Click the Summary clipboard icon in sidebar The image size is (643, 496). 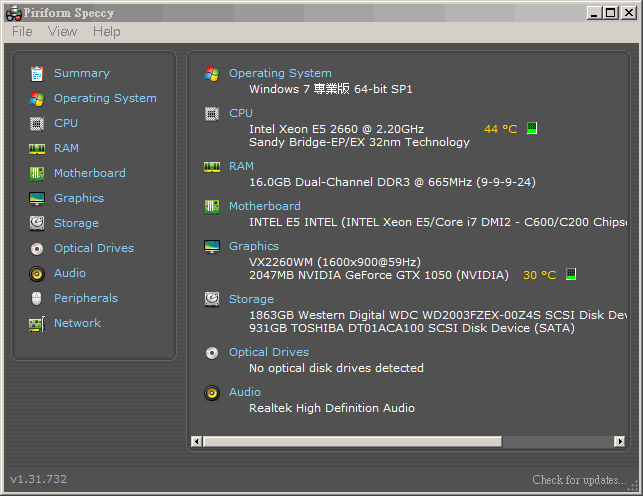point(37,74)
